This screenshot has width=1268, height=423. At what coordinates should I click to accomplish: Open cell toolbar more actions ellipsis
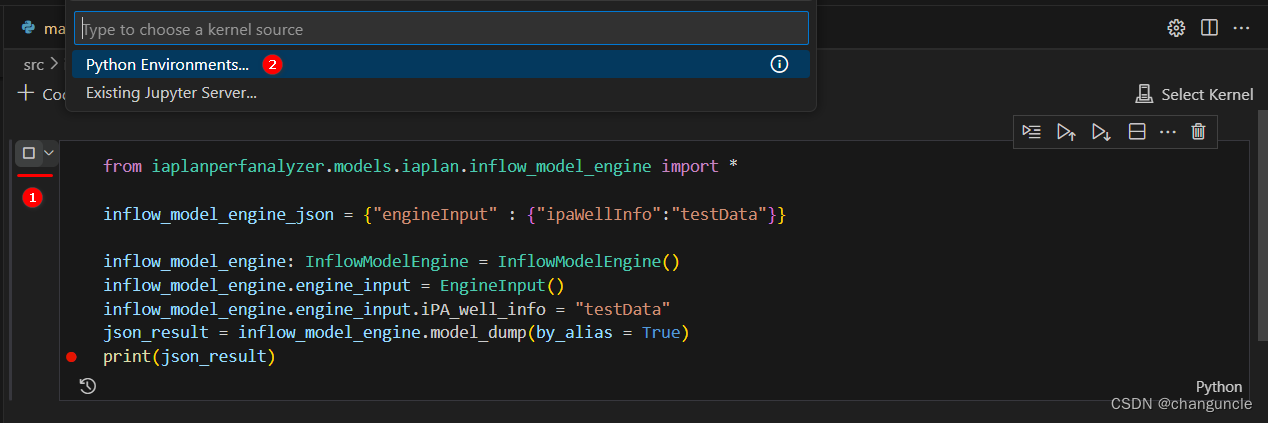point(1167,131)
